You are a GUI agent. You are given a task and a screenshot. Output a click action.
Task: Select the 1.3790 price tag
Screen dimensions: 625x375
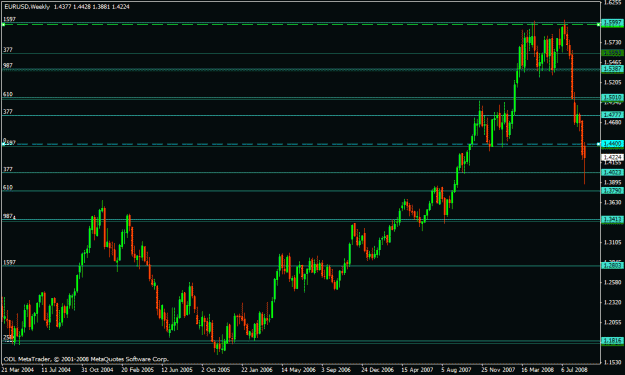tap(612, 190)
